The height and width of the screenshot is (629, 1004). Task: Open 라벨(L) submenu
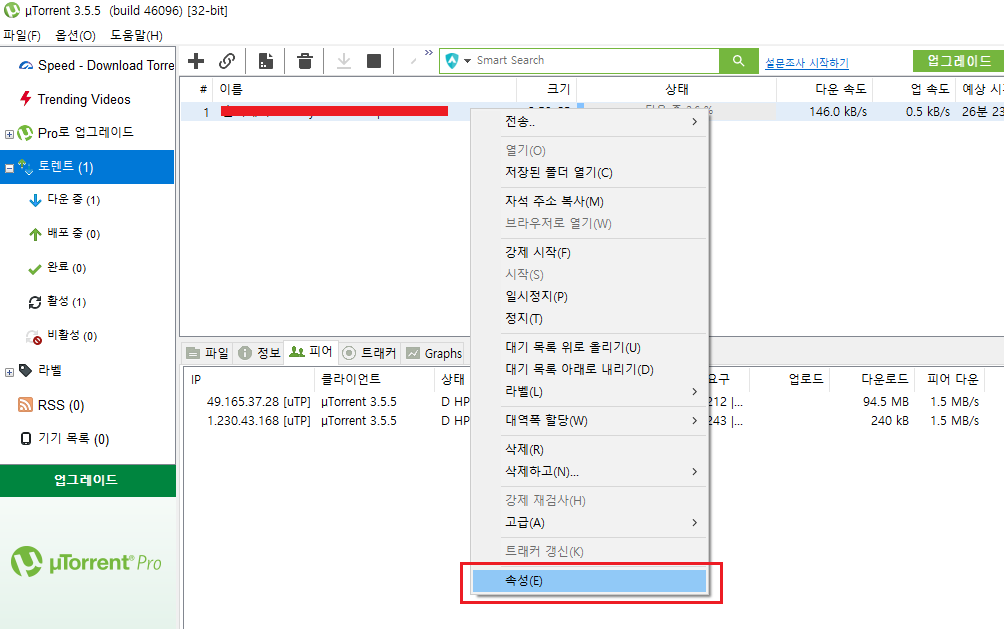click(590, 391)
